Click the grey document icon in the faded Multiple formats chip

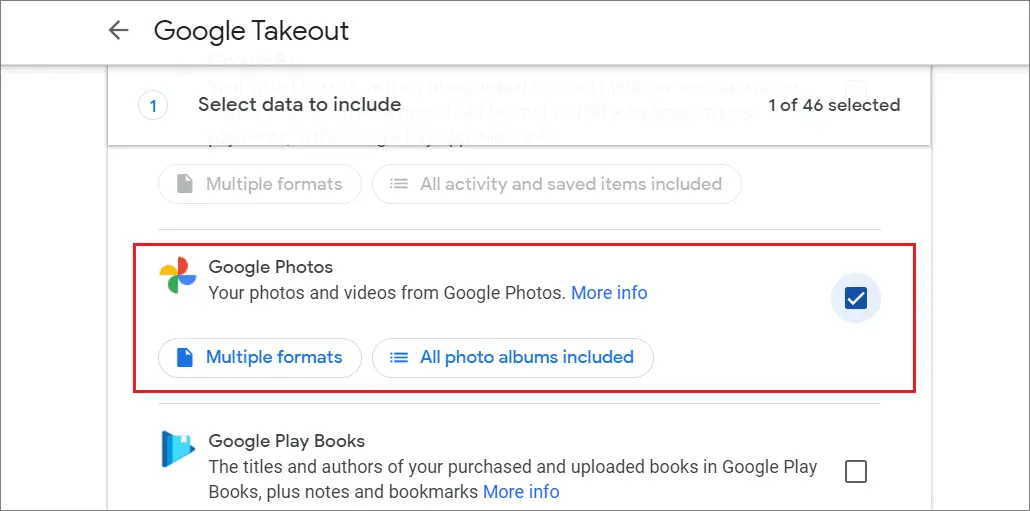coord(185,184)
